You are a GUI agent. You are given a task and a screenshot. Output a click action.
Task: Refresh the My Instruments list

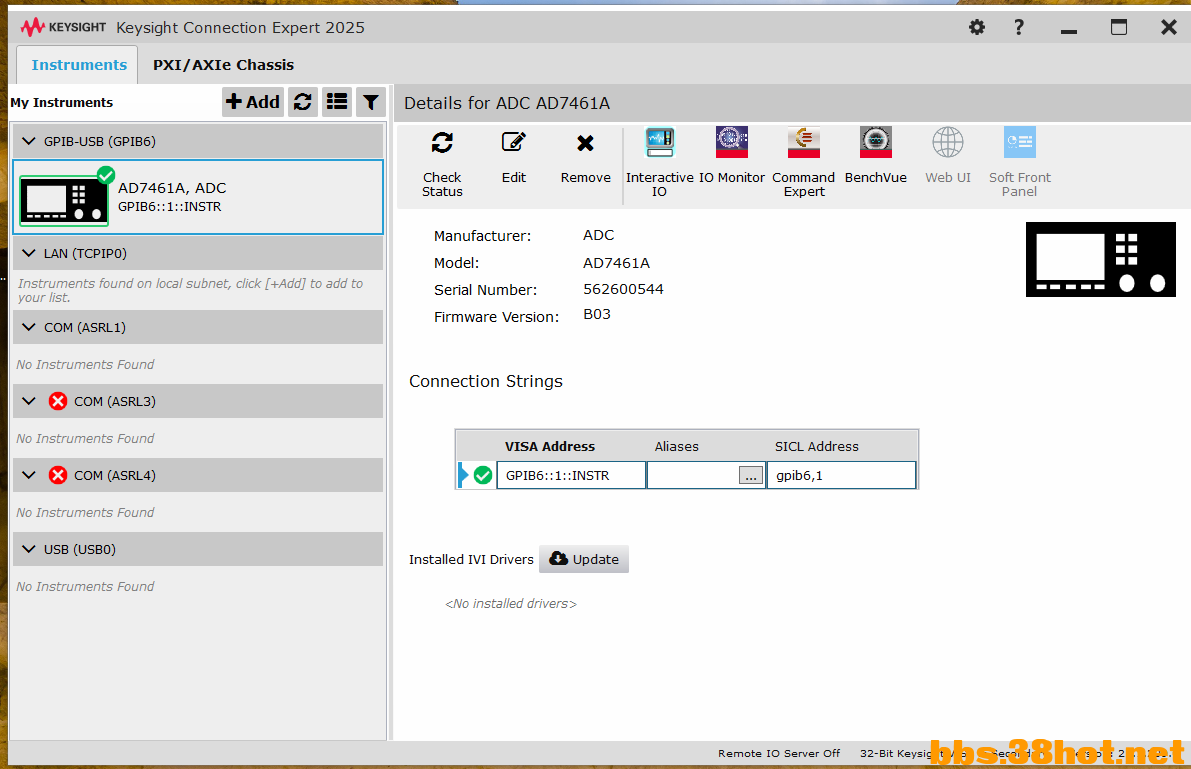[303, 102]
